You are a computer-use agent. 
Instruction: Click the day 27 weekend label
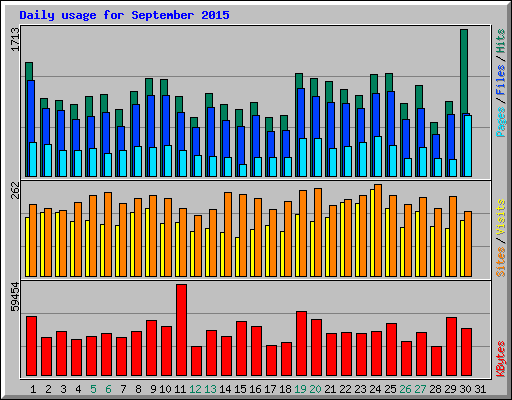click(x=420, y=389)
